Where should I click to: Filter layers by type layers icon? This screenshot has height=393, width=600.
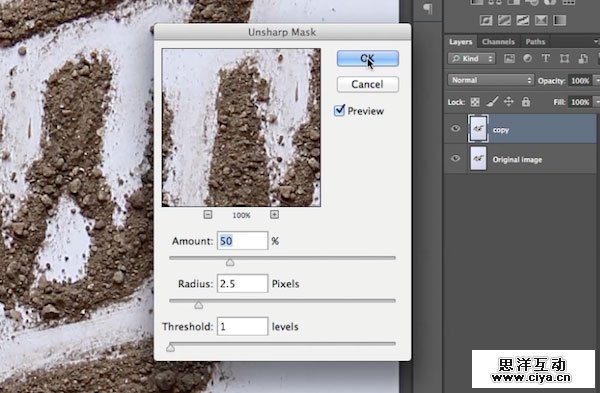pyautogui.click(x=546, y=59)
